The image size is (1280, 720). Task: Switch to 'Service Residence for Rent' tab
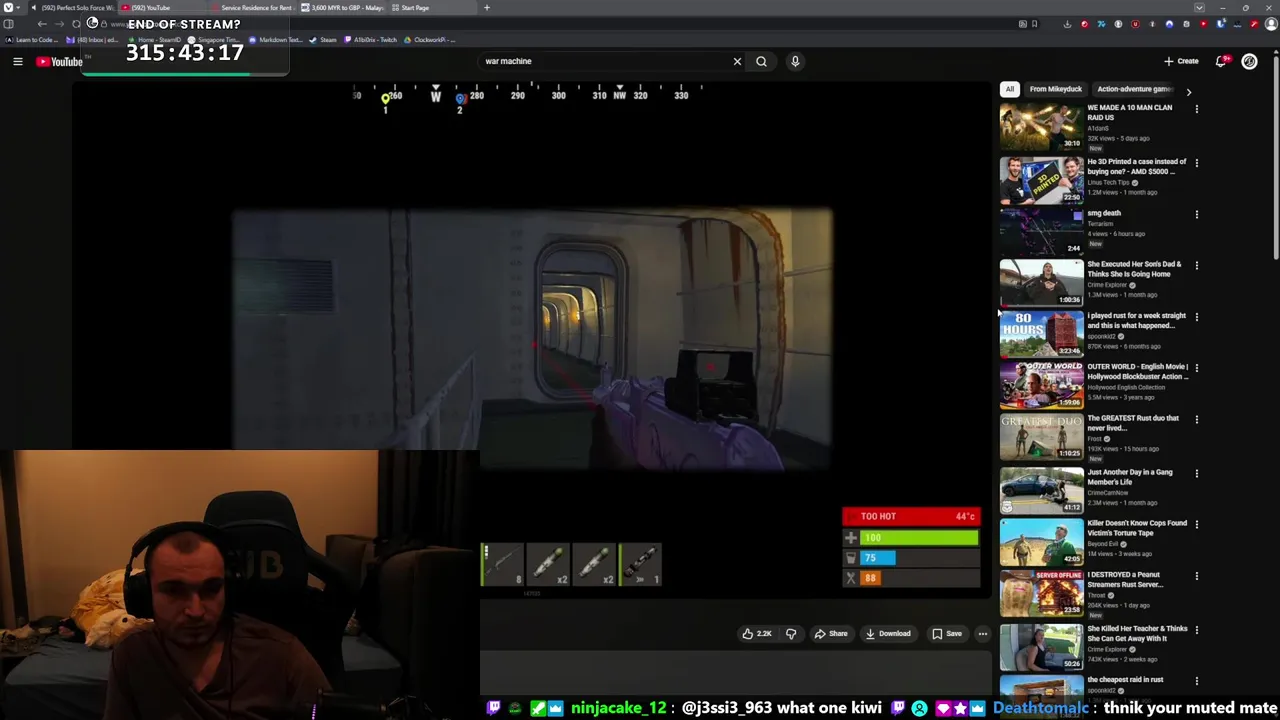pos(250,8)
